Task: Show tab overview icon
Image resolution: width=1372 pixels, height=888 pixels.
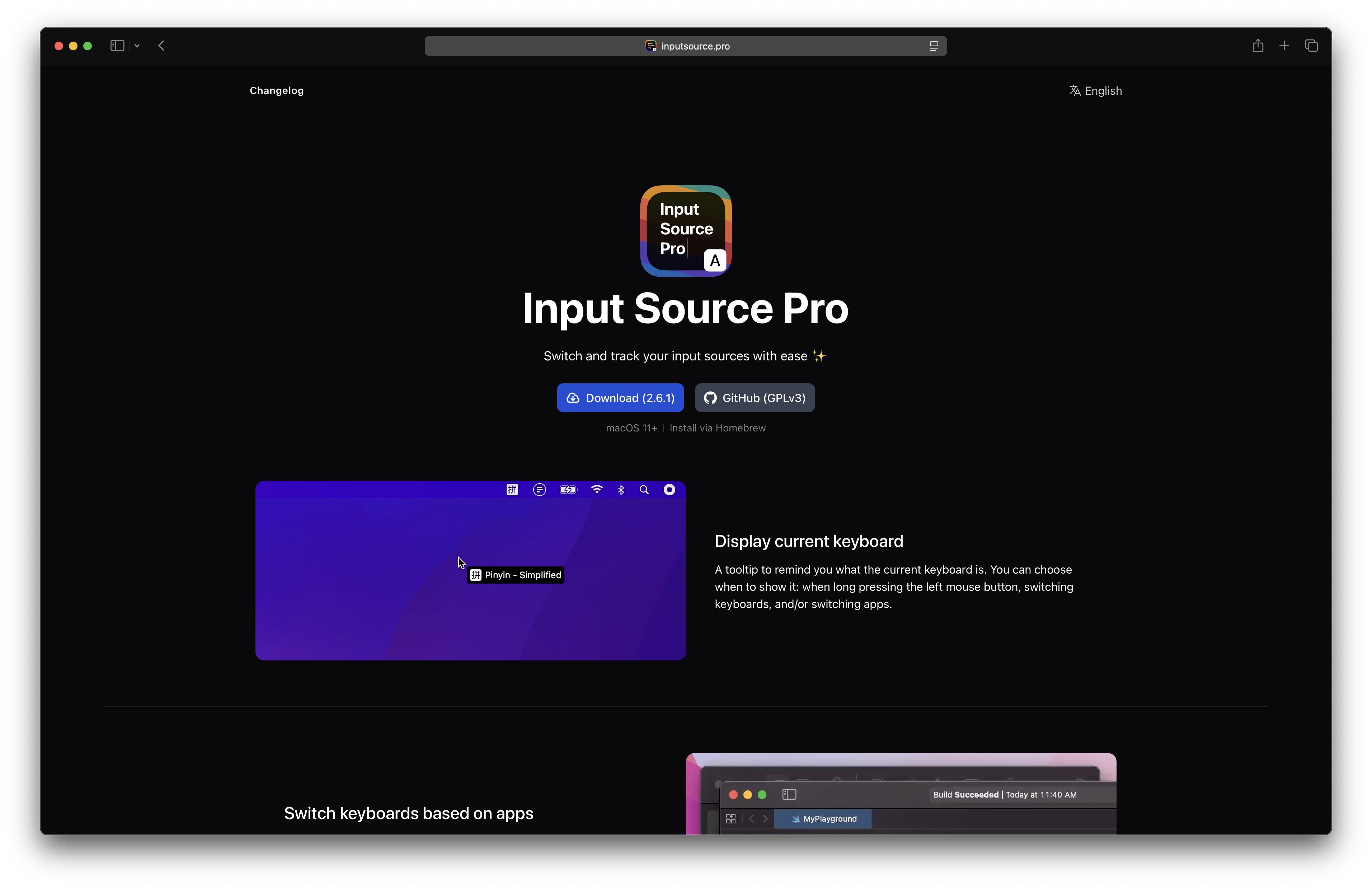Action: (1311, 46)
